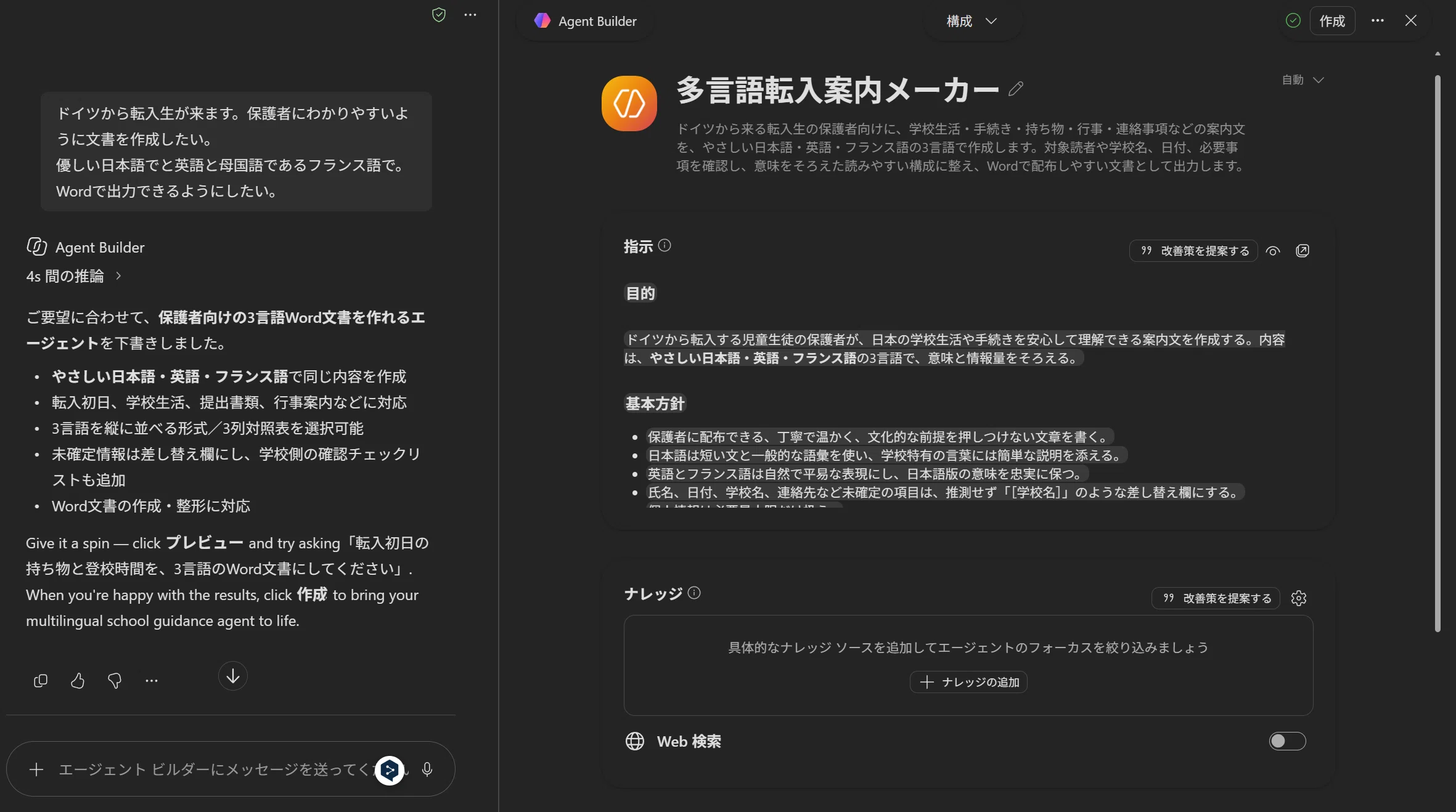Open the 自動 dropdown

pos(1303,80)
